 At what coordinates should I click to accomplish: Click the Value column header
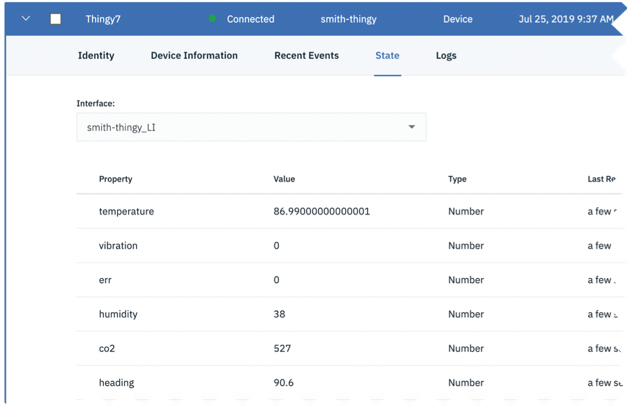284,179
